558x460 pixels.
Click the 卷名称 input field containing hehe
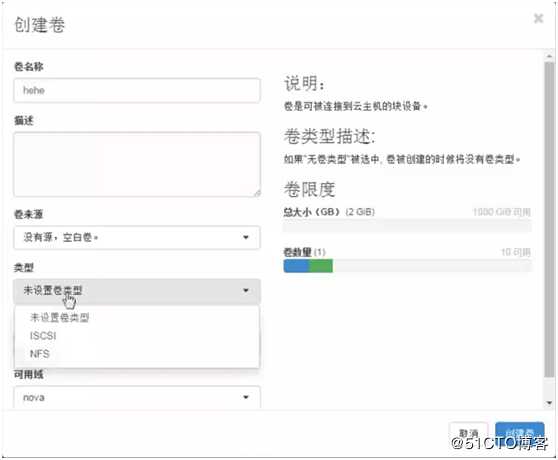137,90
